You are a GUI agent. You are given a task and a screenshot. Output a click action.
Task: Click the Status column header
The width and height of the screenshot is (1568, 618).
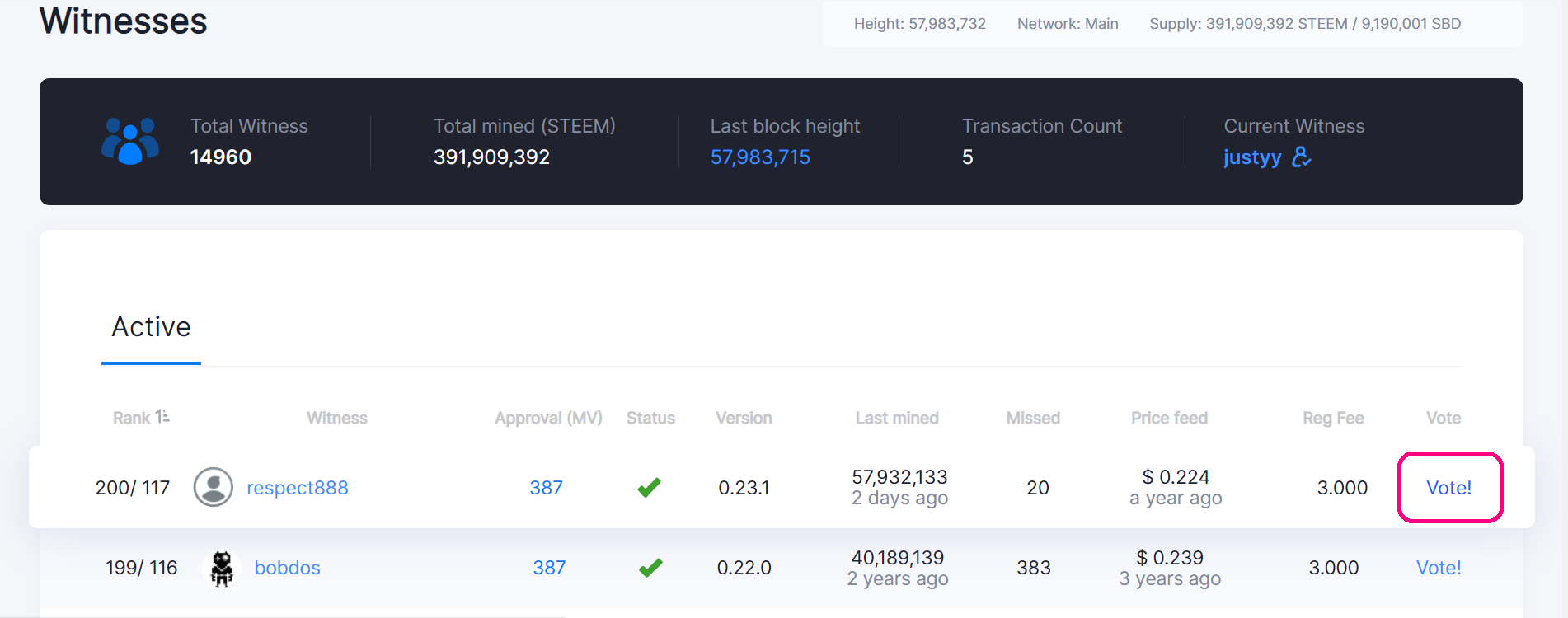(x=650, y=418)
